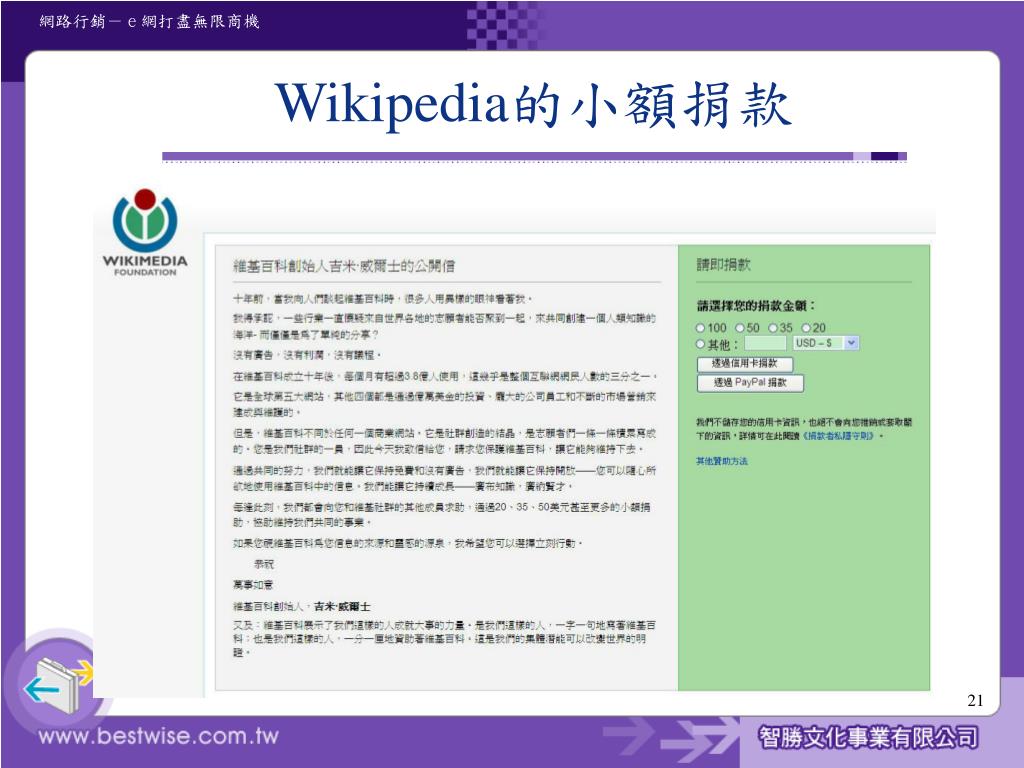Select the 100 donation amount radio button
Viewport: 1024px width, 768px height.
700,328
